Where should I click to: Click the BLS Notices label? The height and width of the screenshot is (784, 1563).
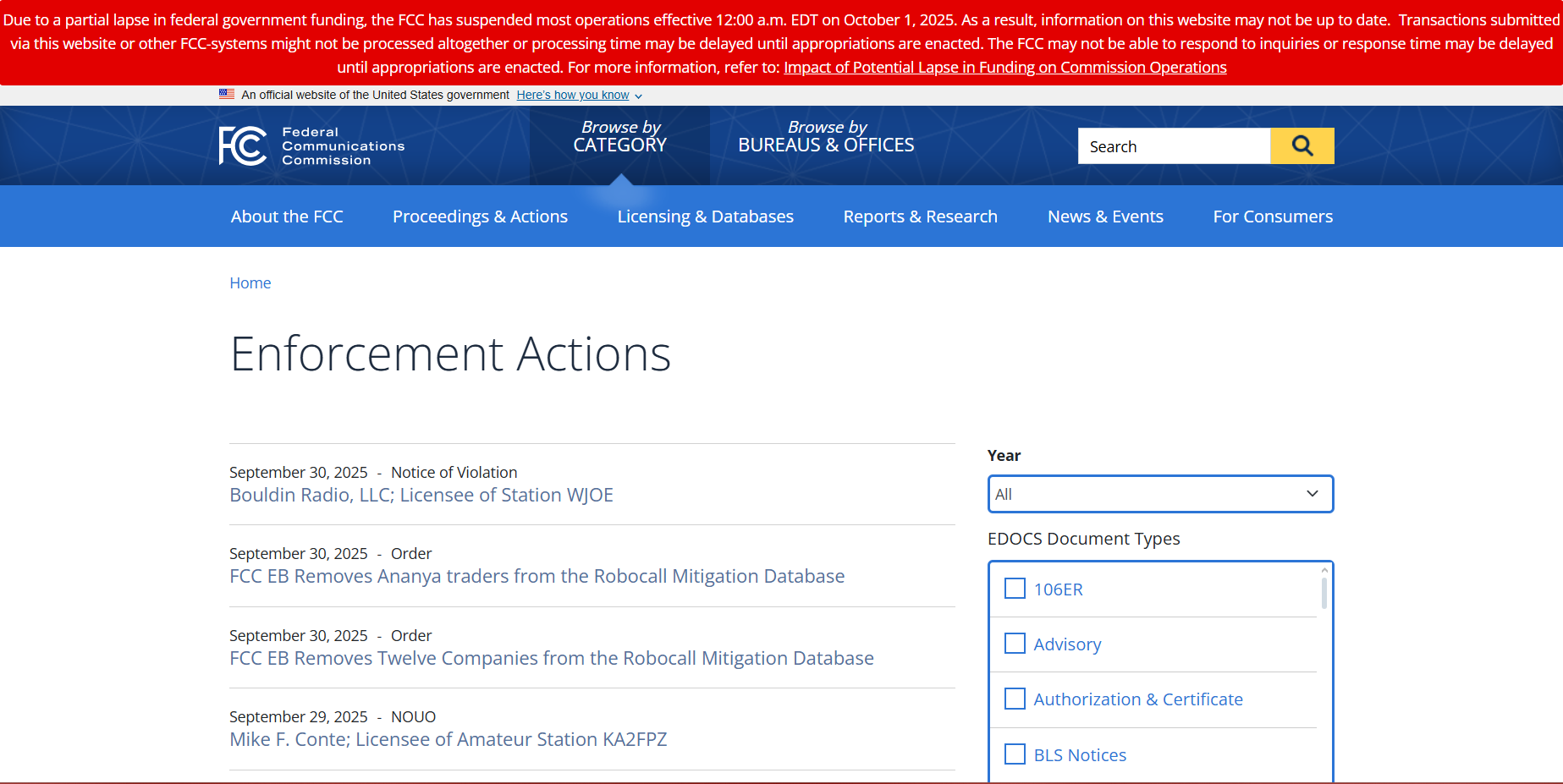point(1080,755)
